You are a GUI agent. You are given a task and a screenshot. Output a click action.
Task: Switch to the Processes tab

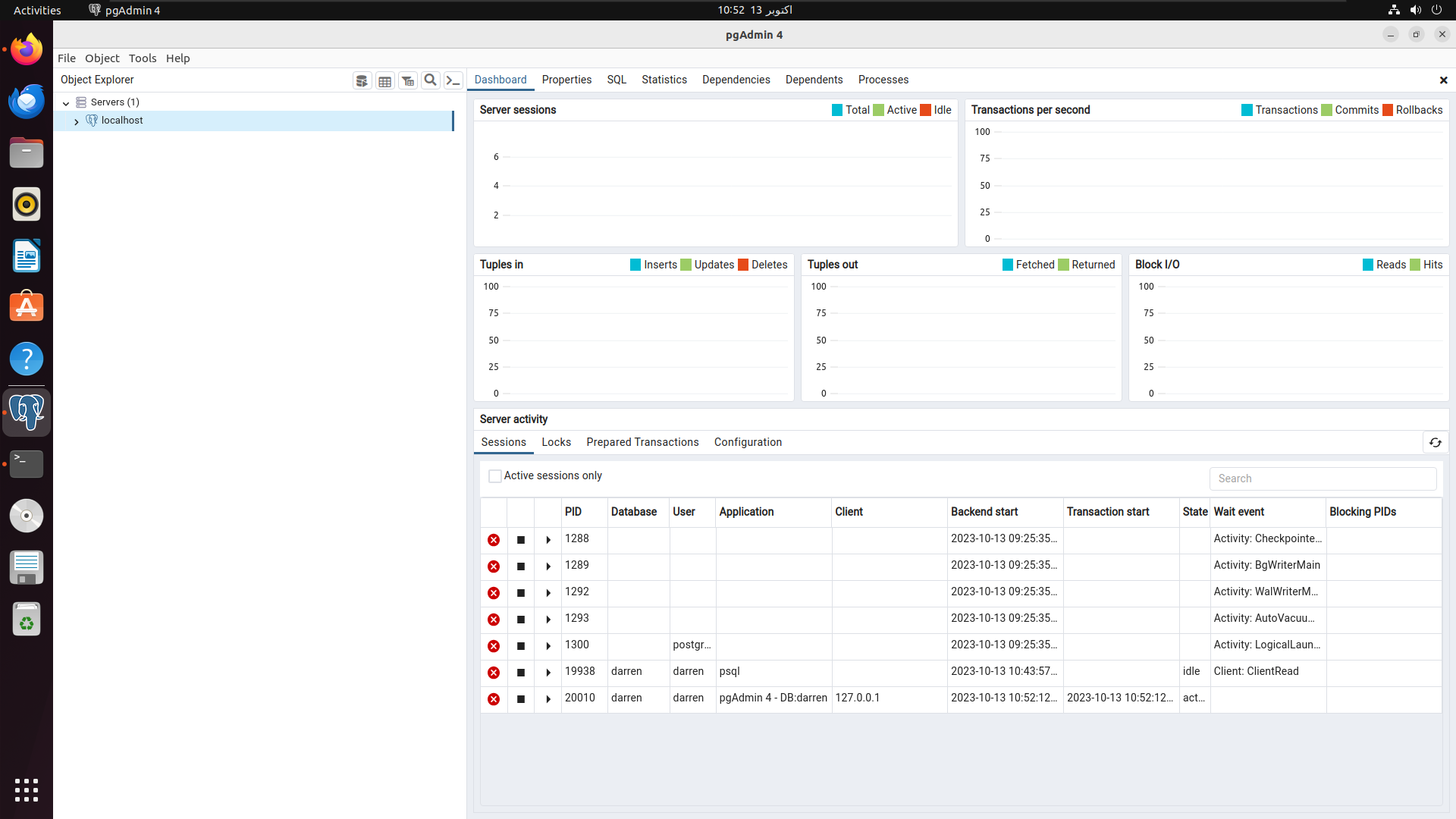pyautogui.click(x=883, y=80)
